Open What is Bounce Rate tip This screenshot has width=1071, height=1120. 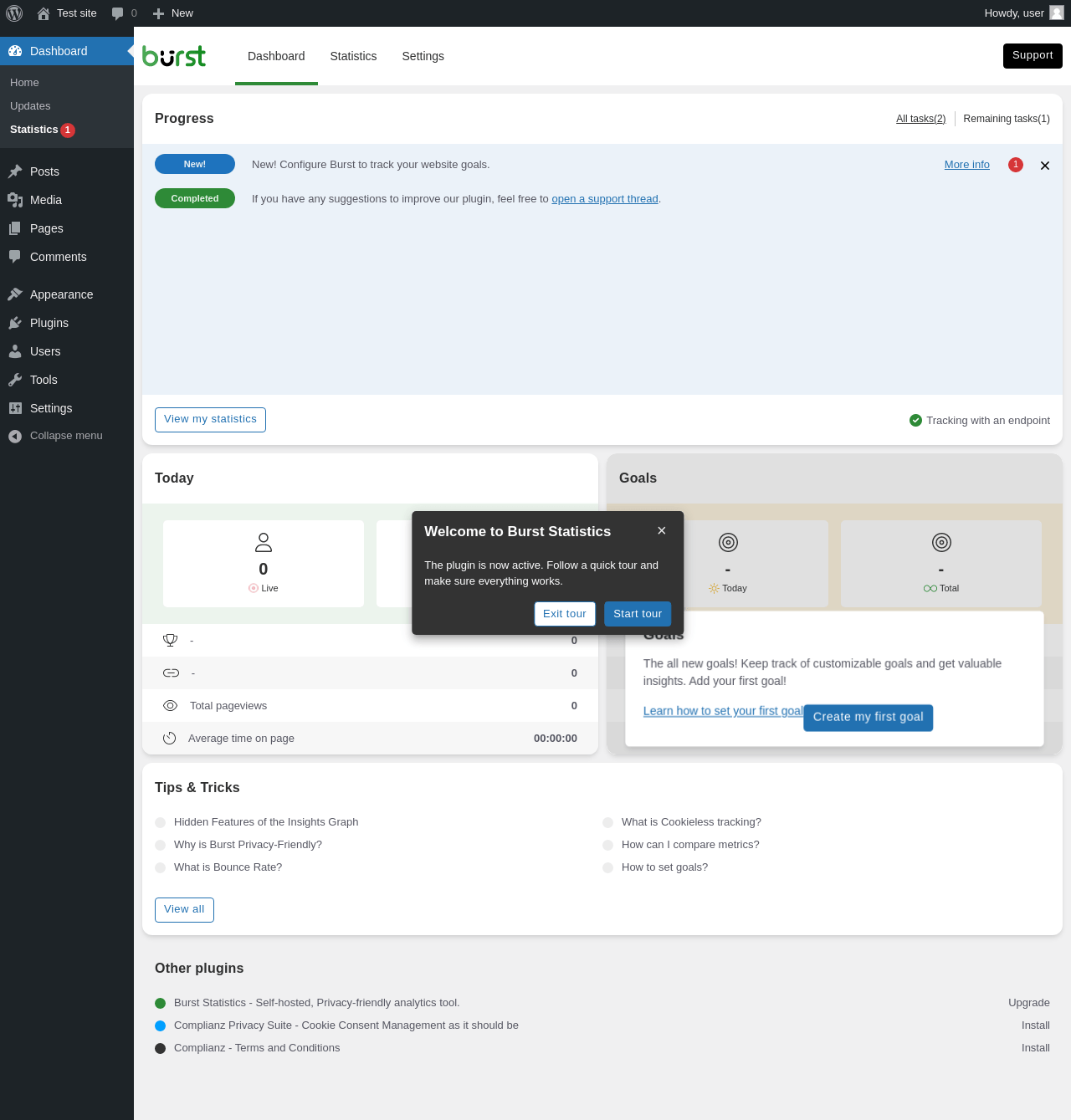[x=228, y=867]
